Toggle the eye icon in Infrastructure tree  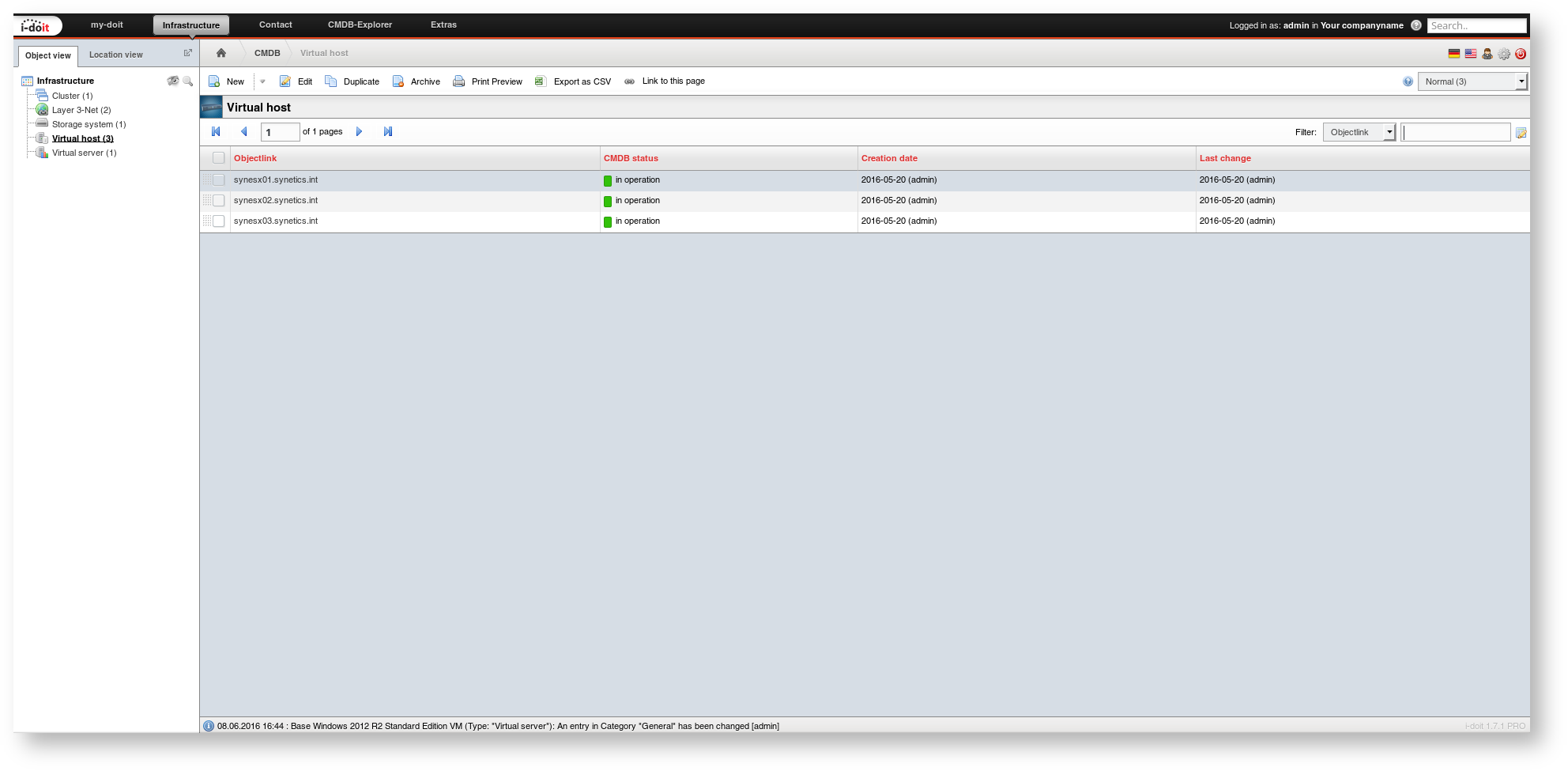click(173, 81)
